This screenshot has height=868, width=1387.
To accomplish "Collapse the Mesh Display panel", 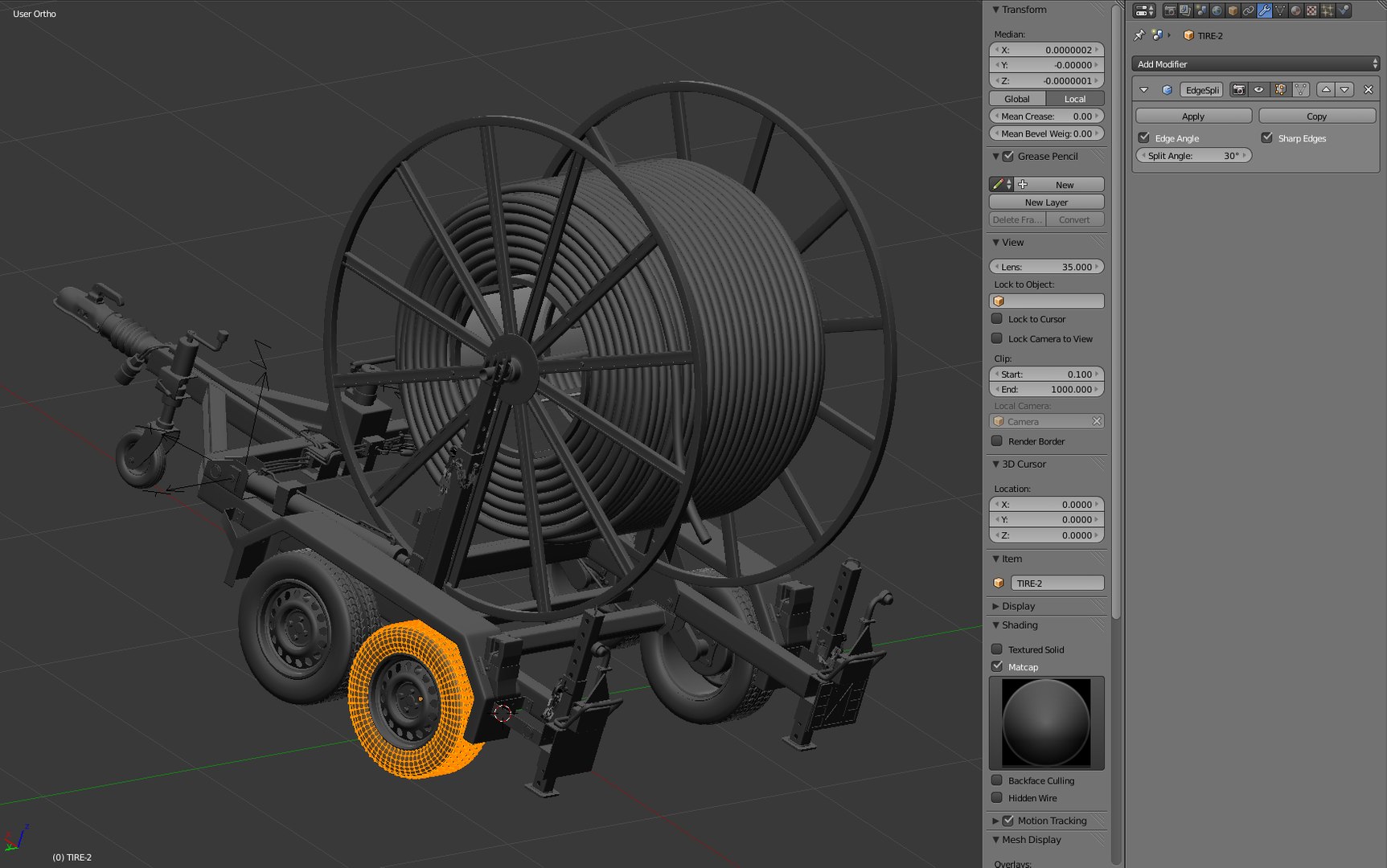I will (x=995, y=840).
